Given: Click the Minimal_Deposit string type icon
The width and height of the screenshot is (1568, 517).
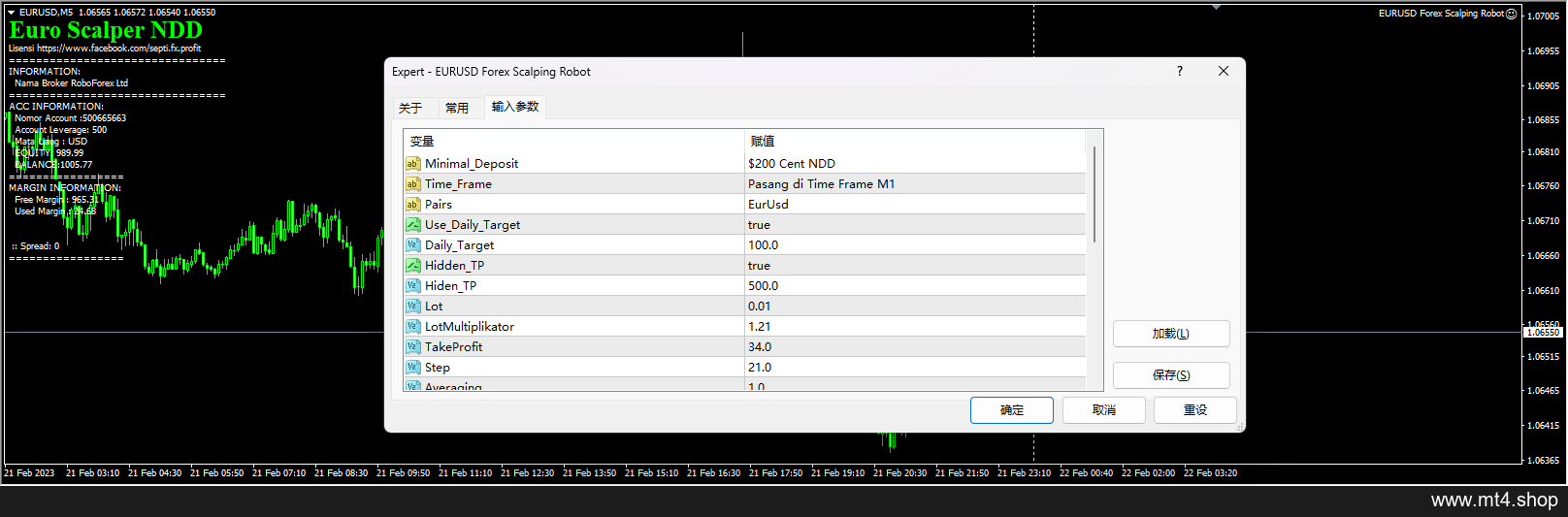Looking at the screenshot, I should click(x=412, y=164).
